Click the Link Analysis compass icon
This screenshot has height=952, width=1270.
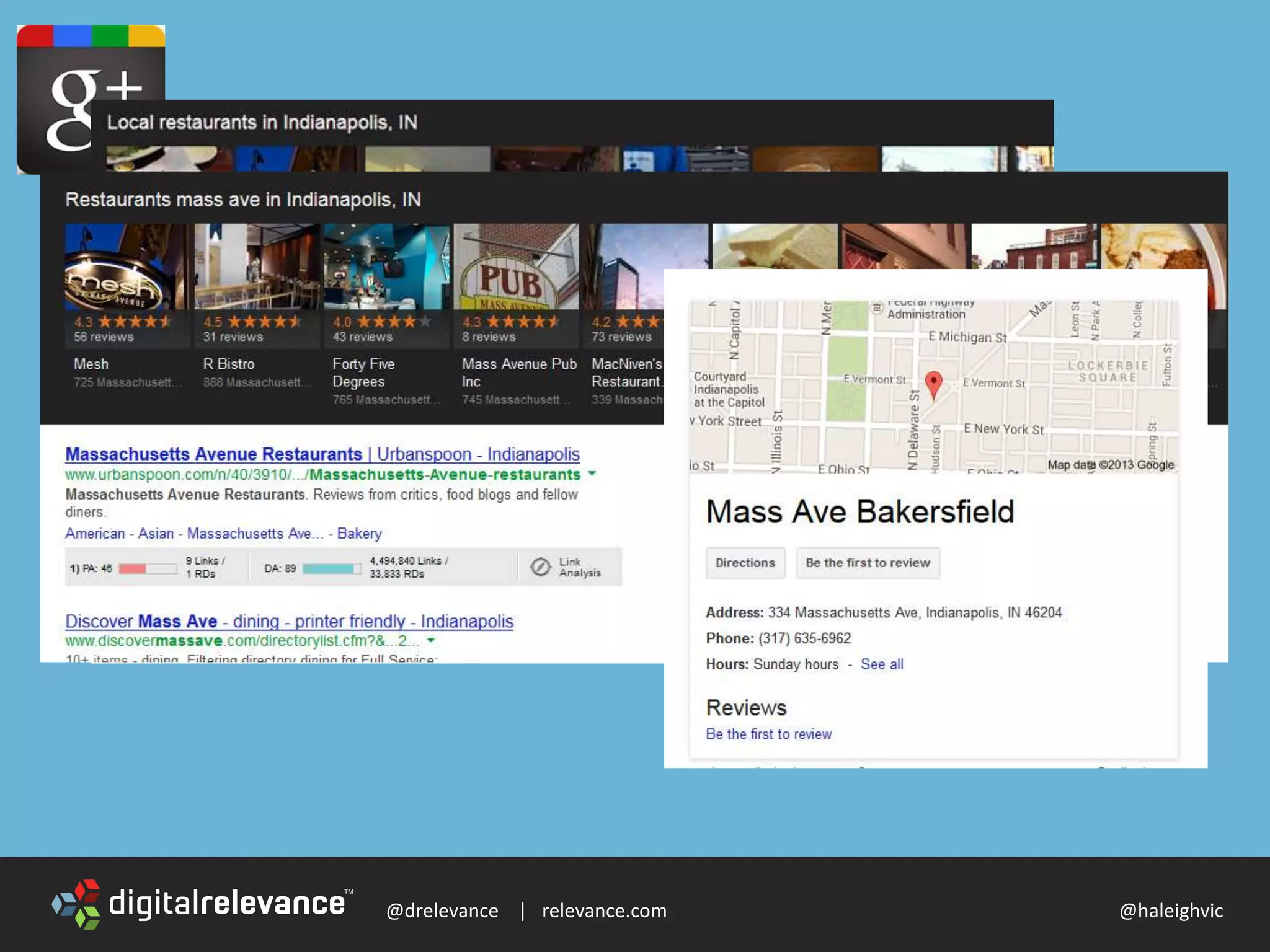540,566
